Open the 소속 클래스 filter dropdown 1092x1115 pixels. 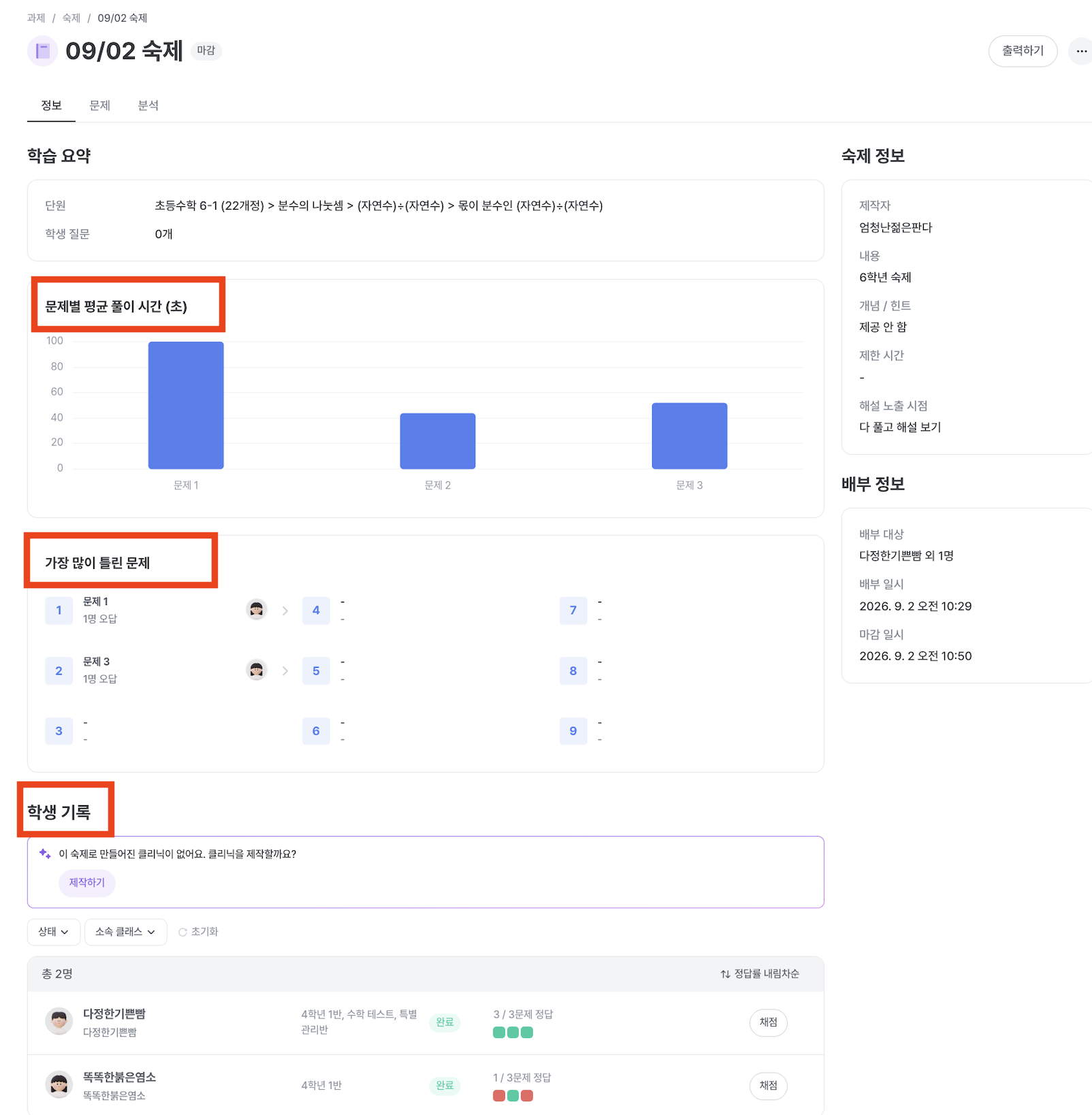pos(125,932)
